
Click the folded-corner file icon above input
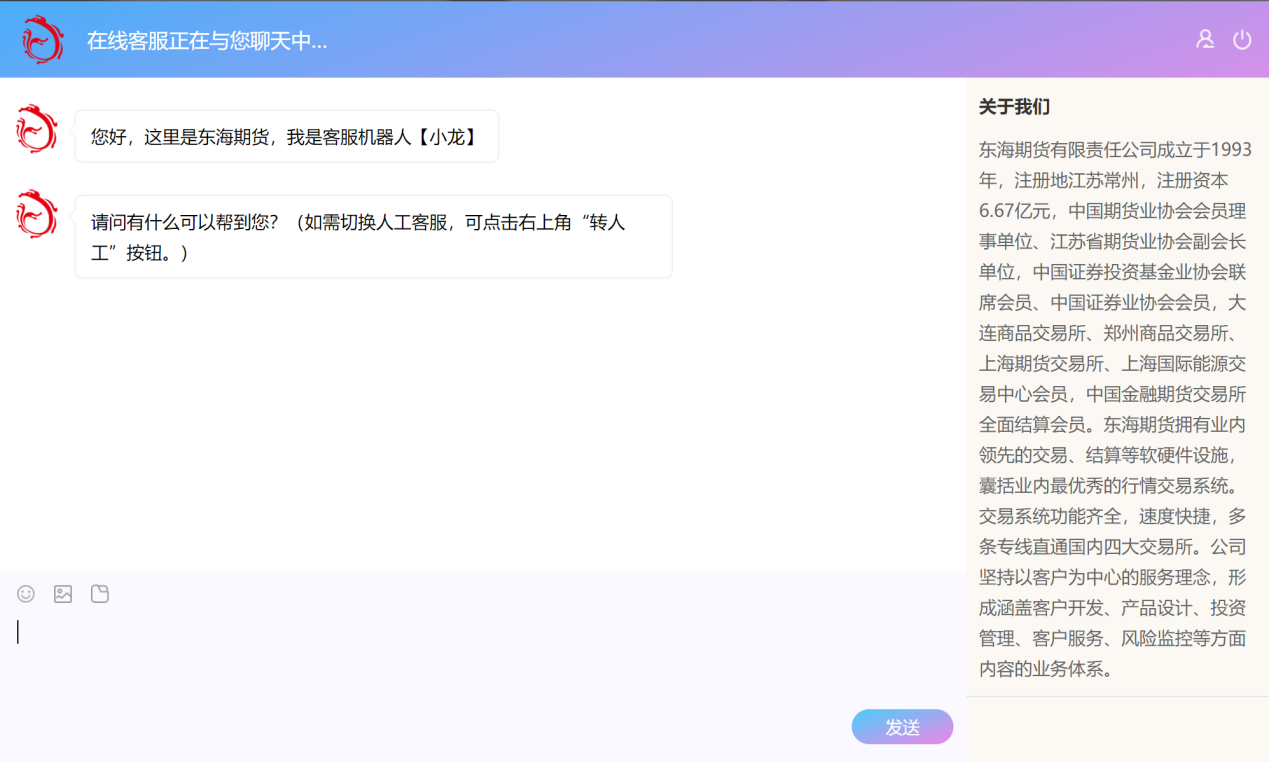click(100, 594)
